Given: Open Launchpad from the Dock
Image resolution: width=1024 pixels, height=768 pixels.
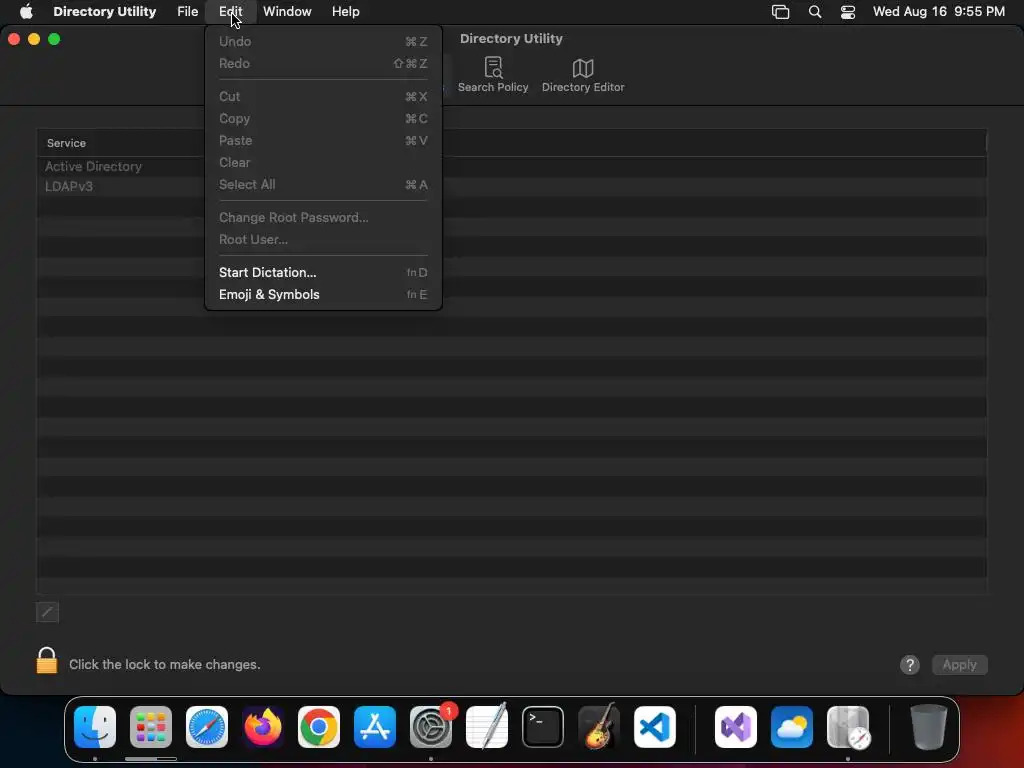Looking at the screenshot, I should click(151, 726).
